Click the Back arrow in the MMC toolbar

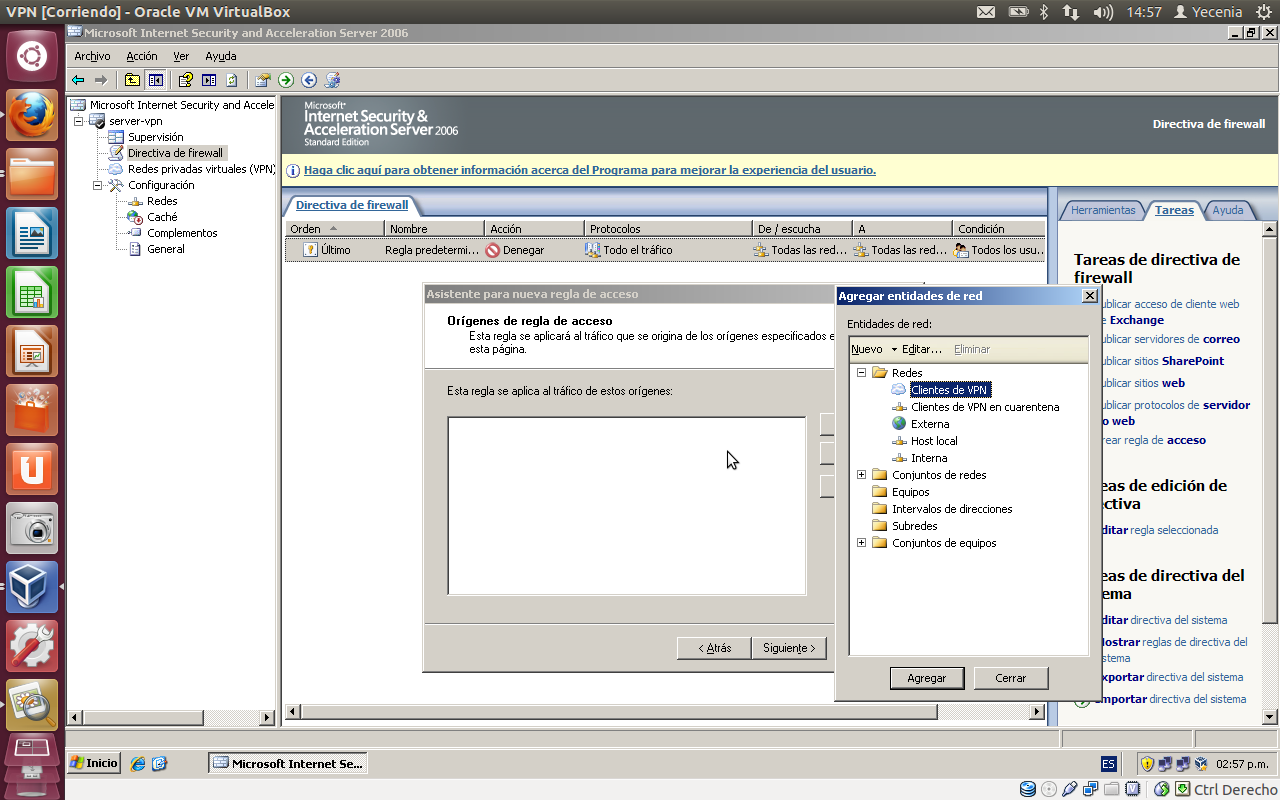(78, 80)
